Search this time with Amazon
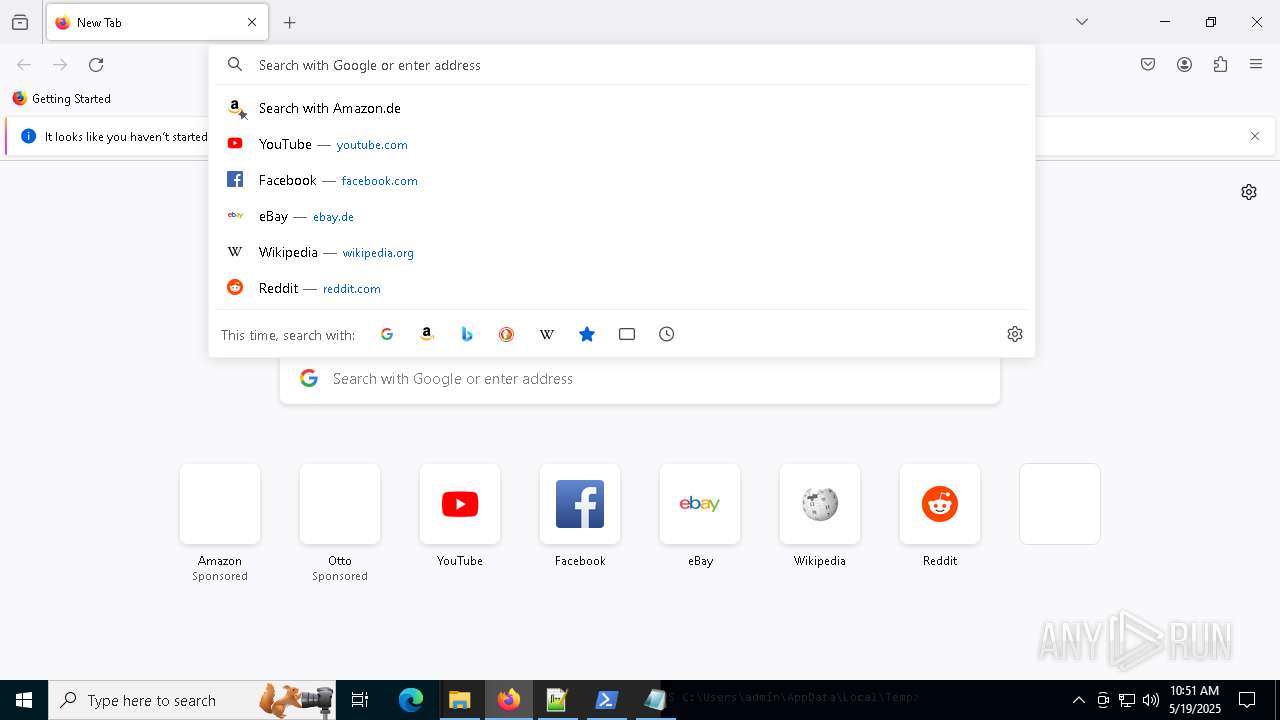Viewport: 1280px width, 720px height. [427, 334]
